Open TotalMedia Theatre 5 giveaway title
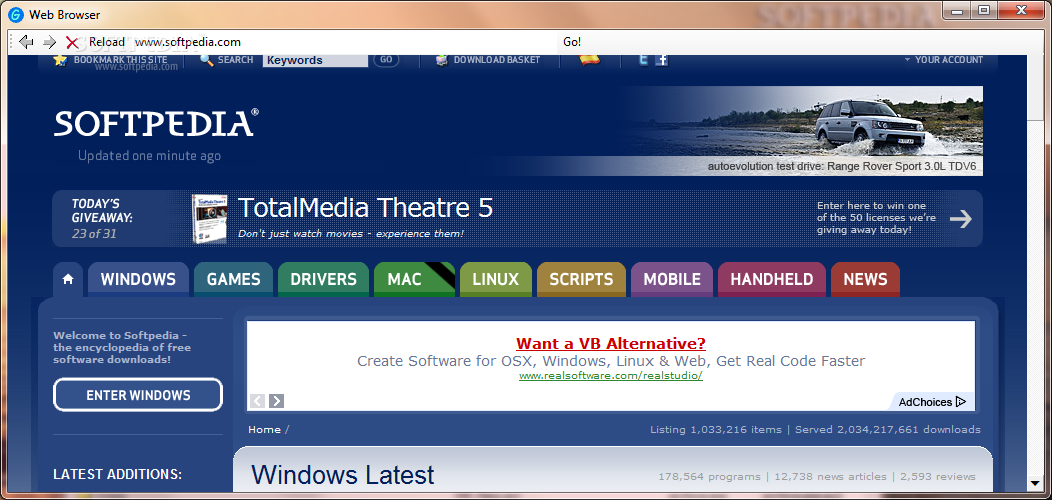 click(x=366, y=208)
